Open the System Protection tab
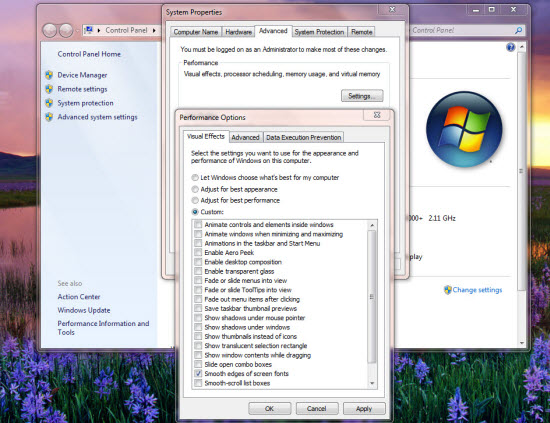Screen dimensions: 550x423 (319, 32)
